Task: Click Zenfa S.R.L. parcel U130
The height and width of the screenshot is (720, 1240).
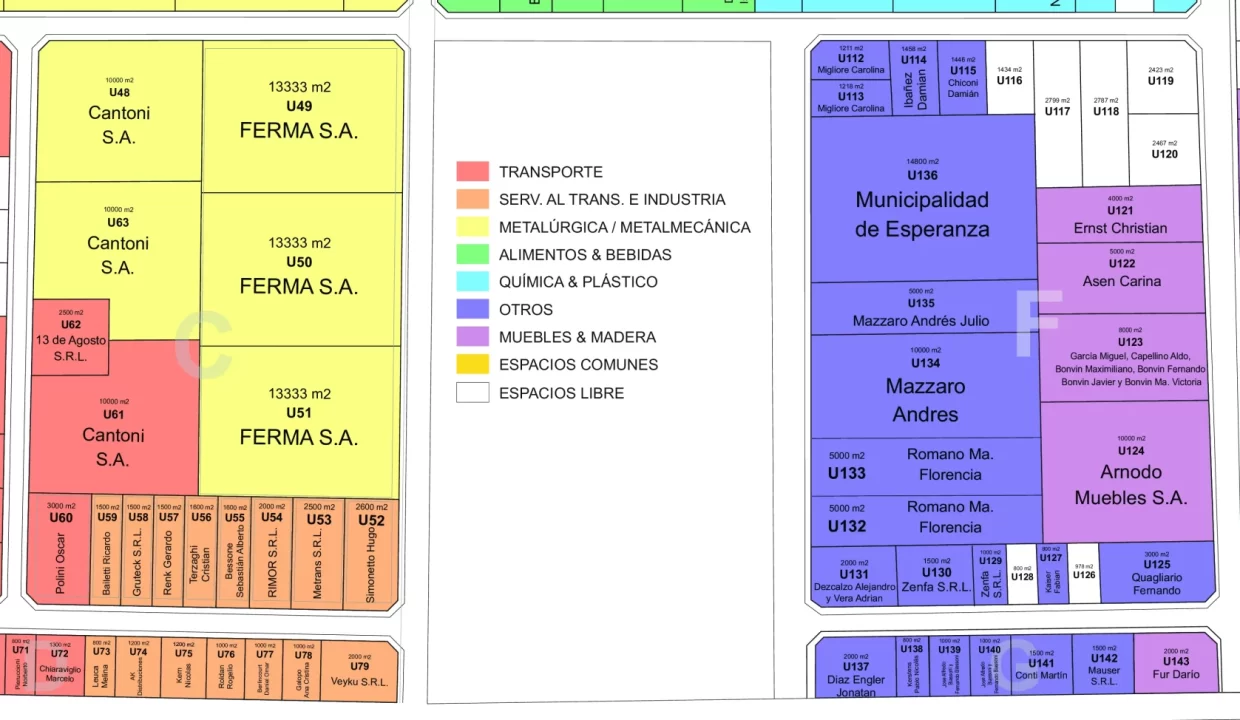Action: [x=936, y=575]
